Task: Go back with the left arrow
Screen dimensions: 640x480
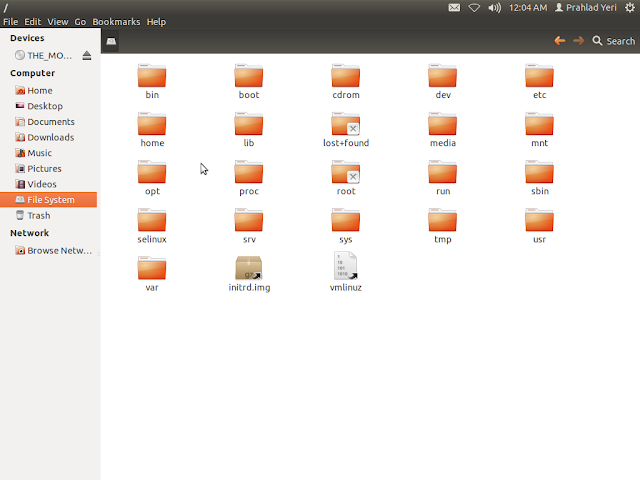Action: (560, 41)
